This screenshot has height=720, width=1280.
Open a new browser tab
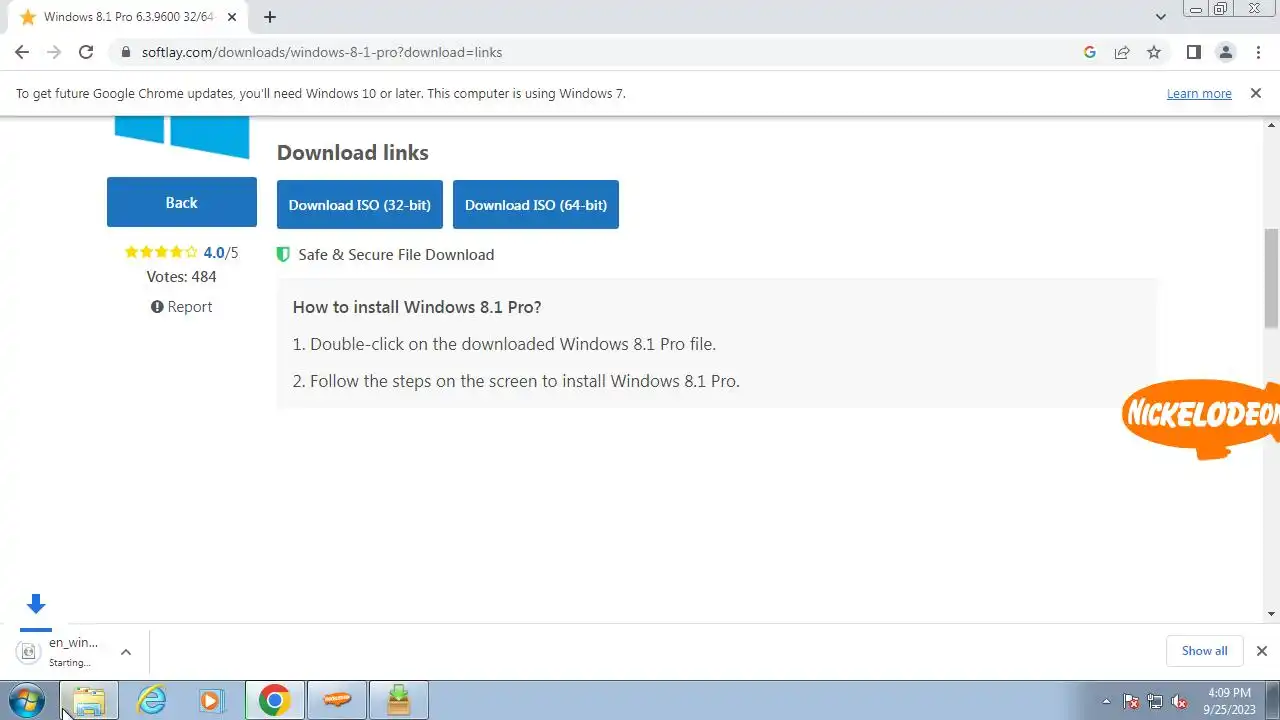[x=269, y=17]
